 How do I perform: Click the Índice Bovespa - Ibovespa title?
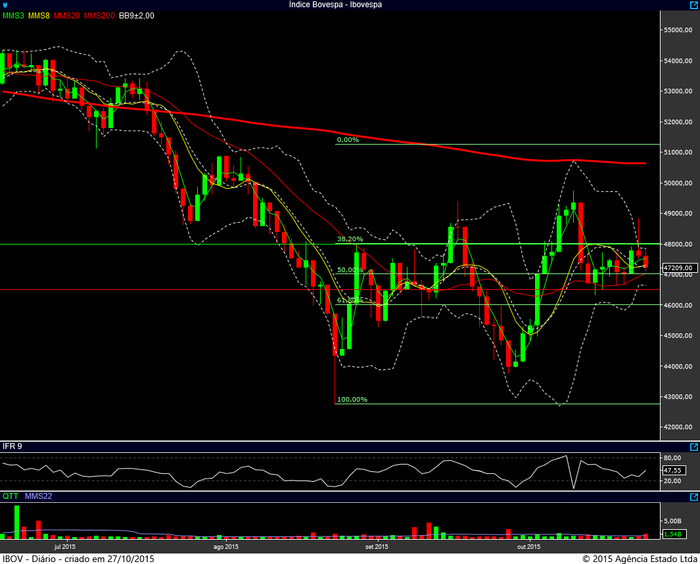[335, 4]
